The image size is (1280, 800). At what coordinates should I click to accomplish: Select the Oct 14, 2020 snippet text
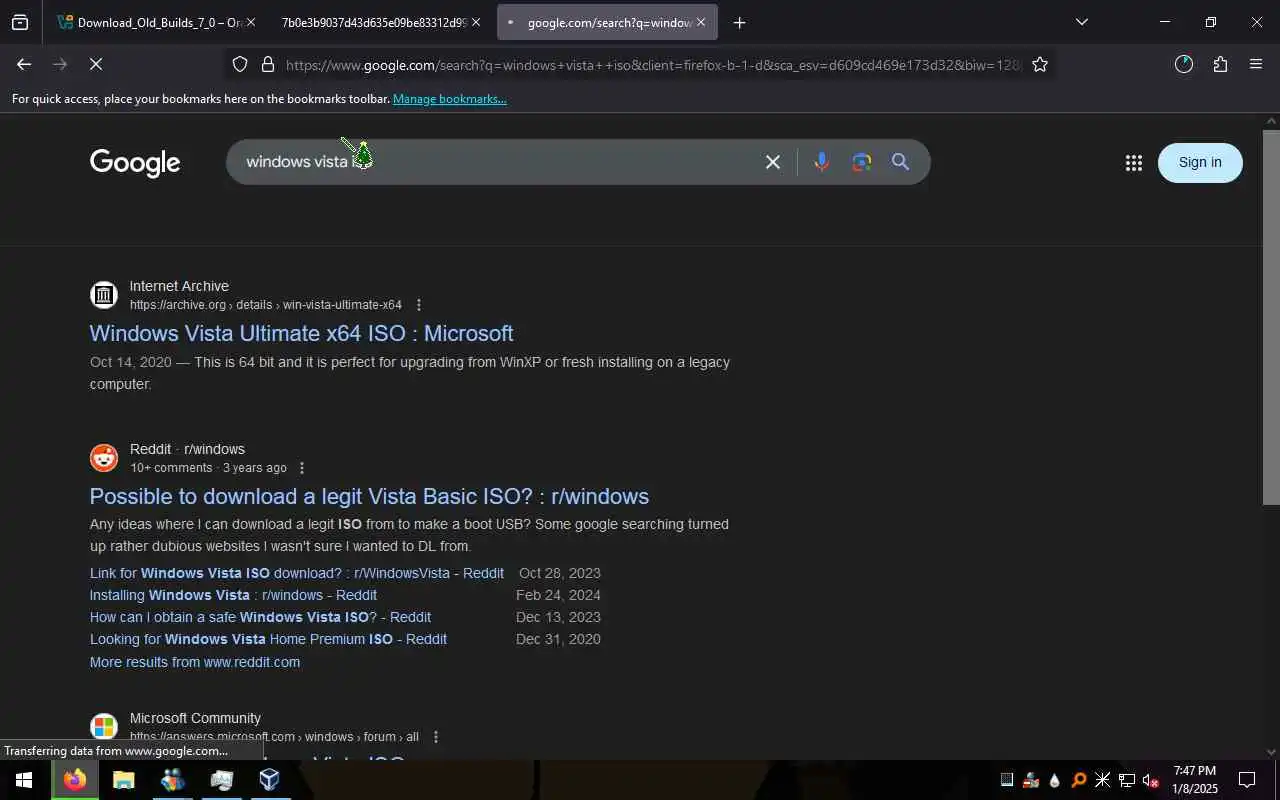pos(131,362)
